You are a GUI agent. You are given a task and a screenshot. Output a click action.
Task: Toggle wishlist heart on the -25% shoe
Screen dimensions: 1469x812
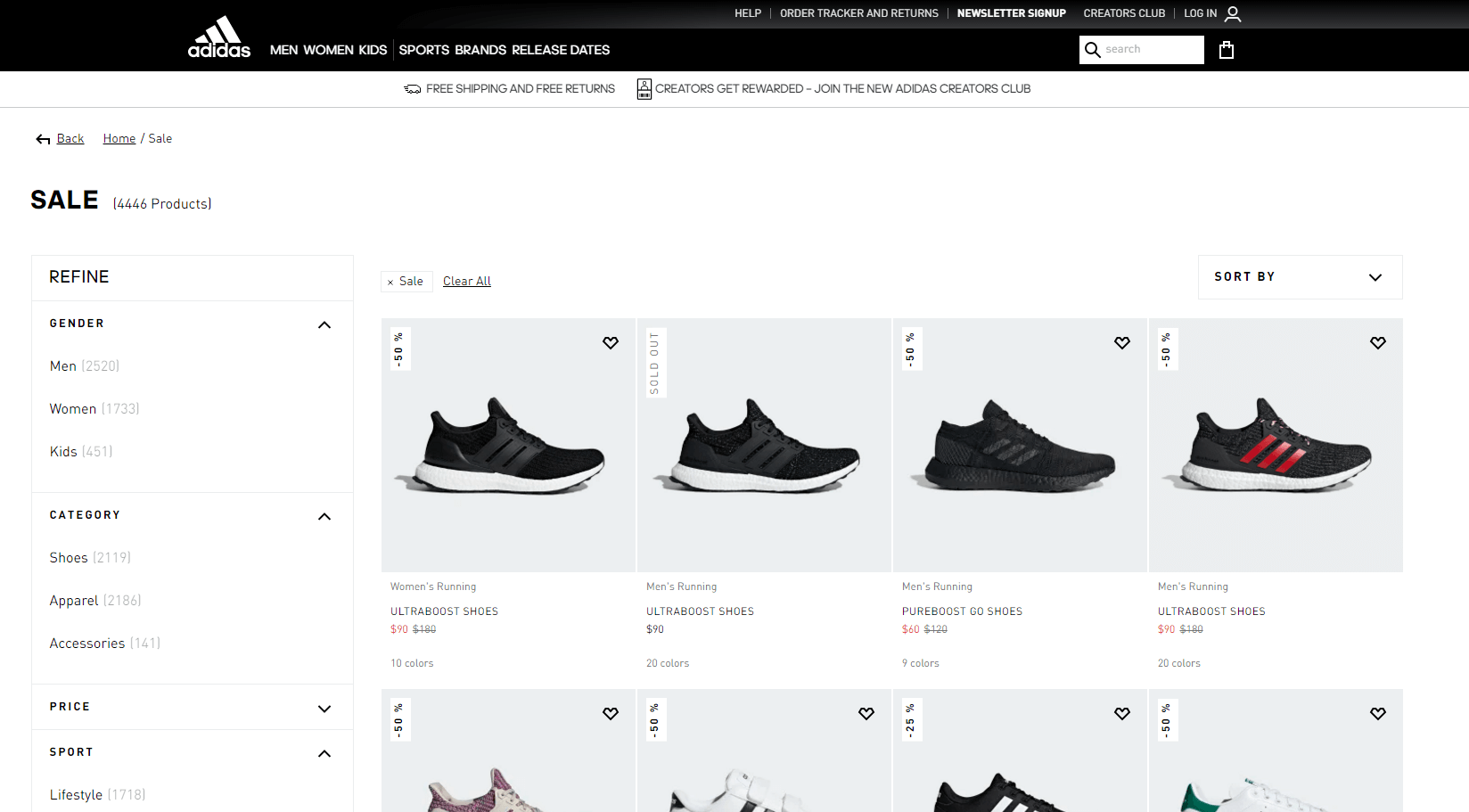(x=1122, y=714)
